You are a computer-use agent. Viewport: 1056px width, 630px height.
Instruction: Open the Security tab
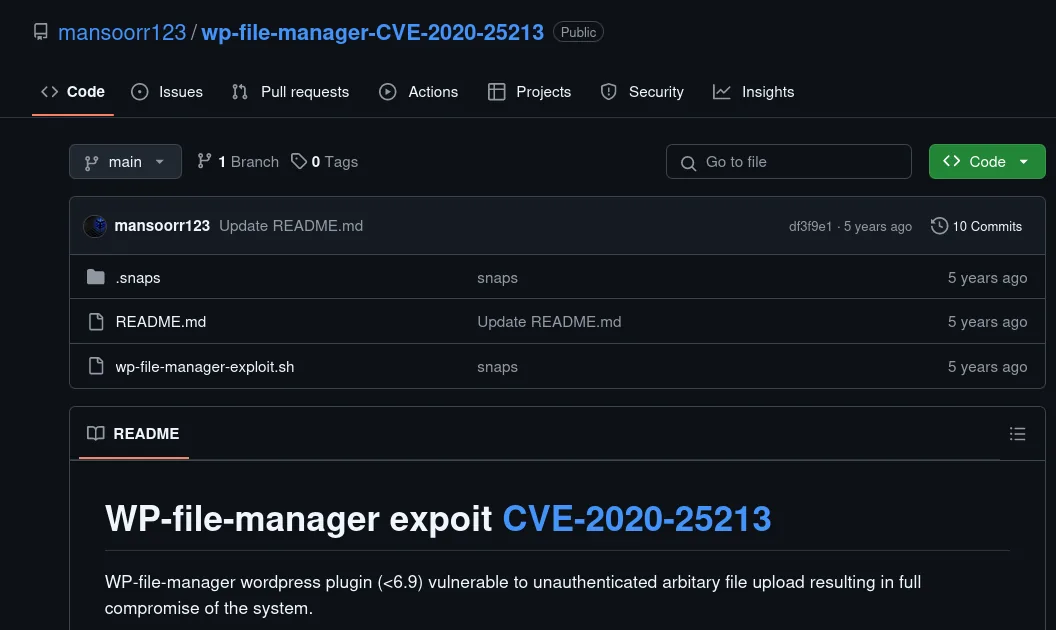click(x=642, y=92)
